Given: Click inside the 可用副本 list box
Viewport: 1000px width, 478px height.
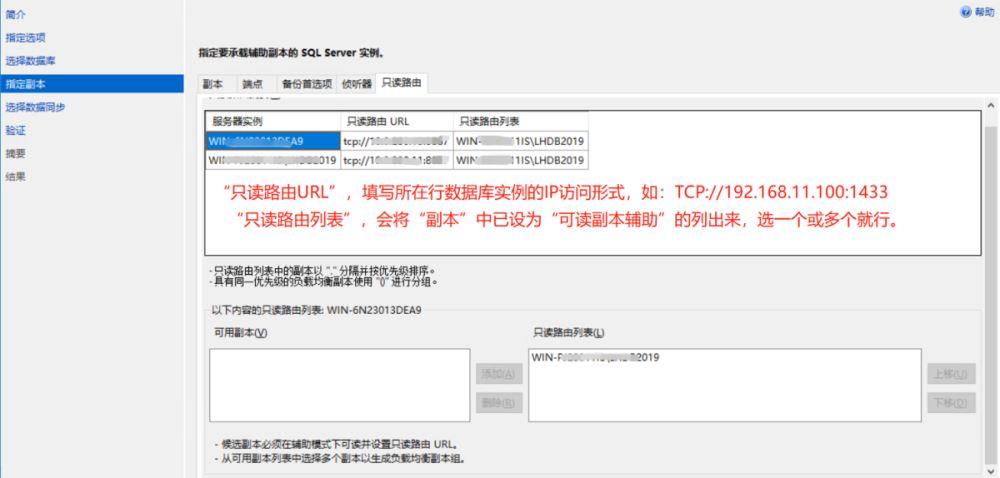Looking at the screenshot, I should point(340,385).
